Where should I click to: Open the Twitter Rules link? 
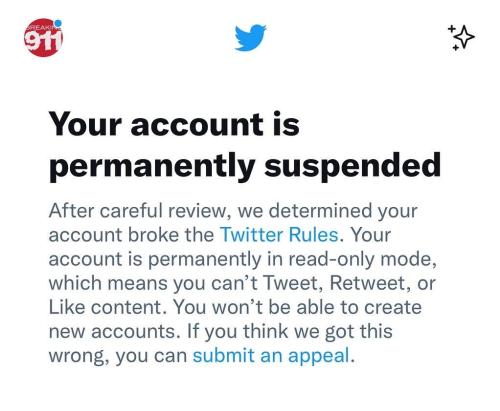279,235
